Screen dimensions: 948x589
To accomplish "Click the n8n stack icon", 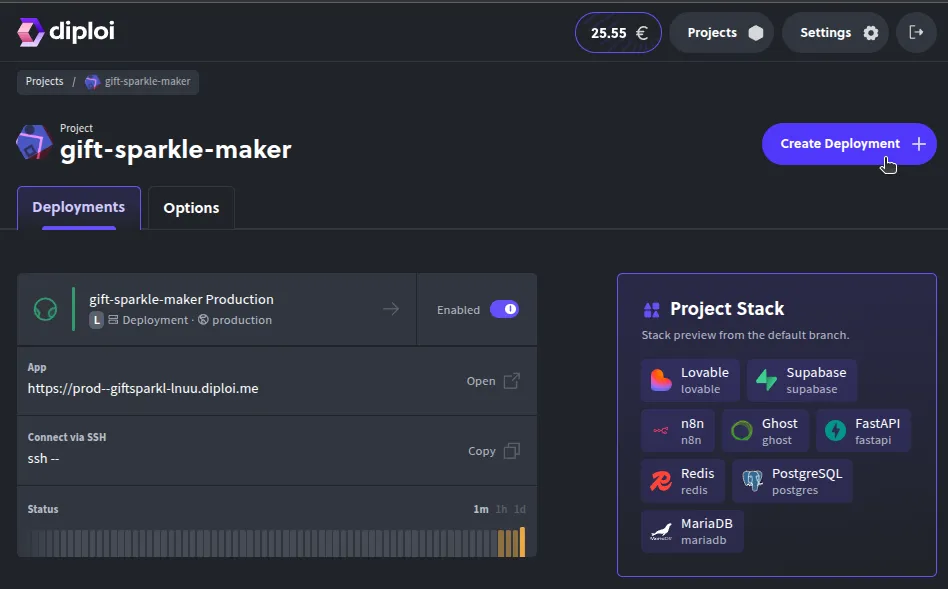I will pyautogui.click(x=660, y=430).
